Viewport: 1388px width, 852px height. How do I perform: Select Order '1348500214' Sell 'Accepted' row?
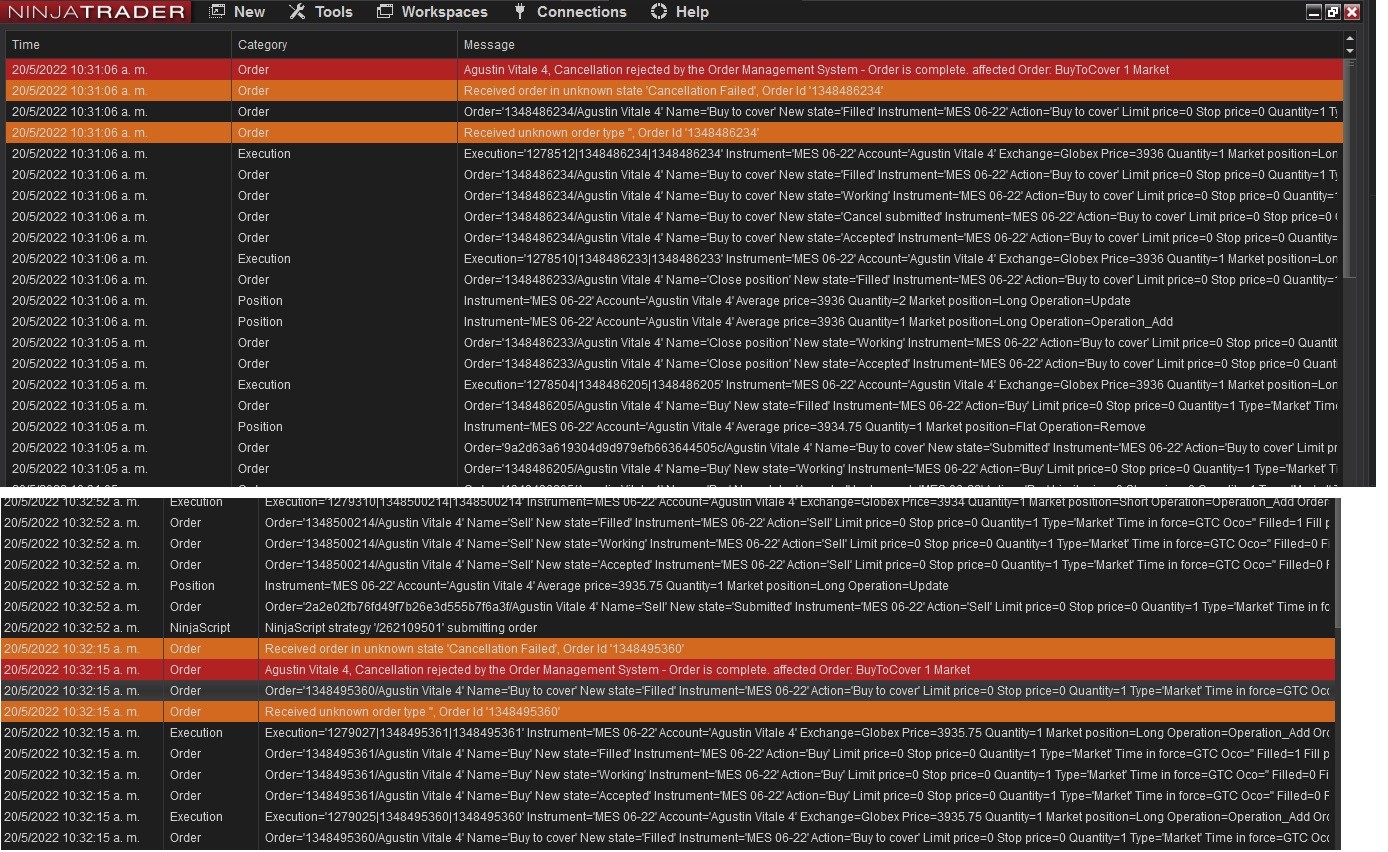668,565
